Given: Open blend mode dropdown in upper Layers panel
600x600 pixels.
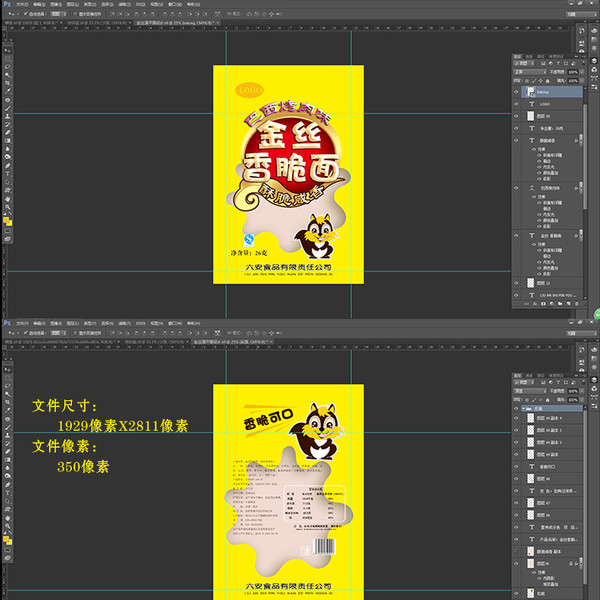Looking at the screenshot, I should (530, 72).
